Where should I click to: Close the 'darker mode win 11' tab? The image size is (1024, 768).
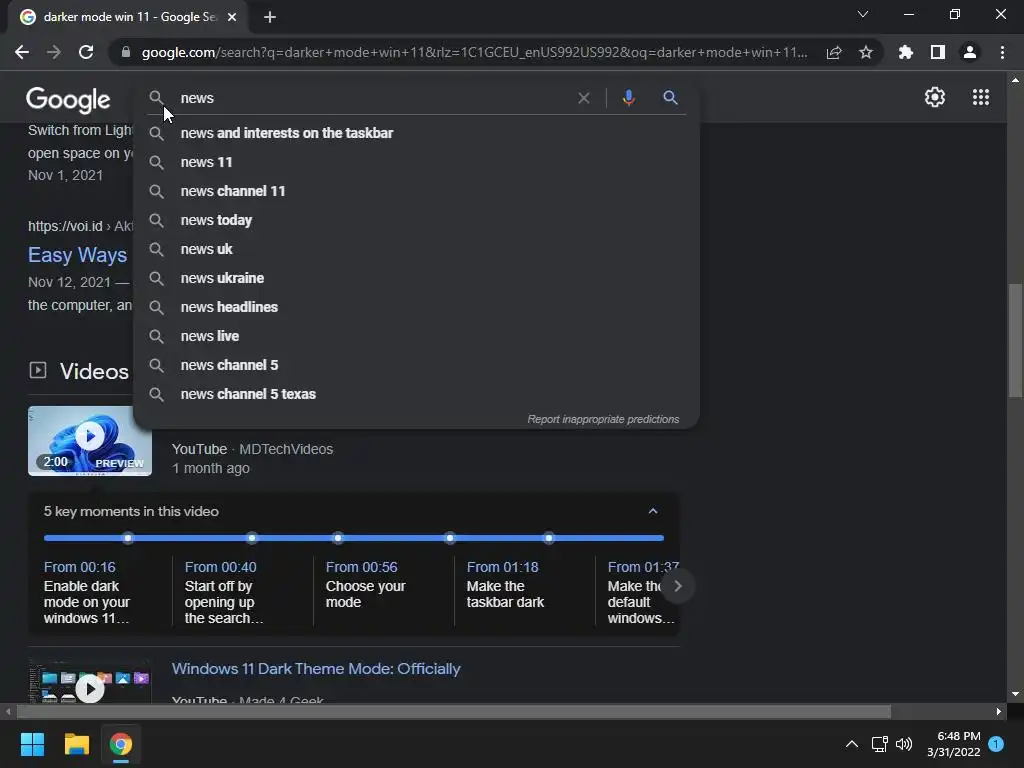click(x=232, y=17)
